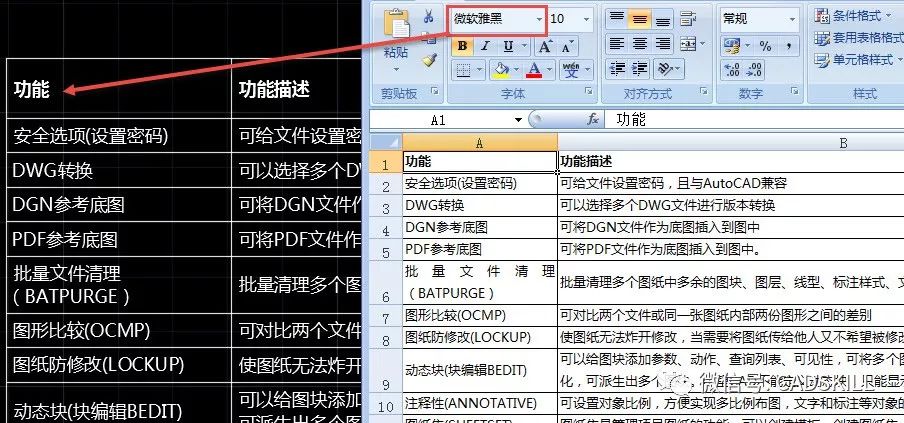Select row 6 header
This screenshot has height=423, width=904.
[386, 282]
